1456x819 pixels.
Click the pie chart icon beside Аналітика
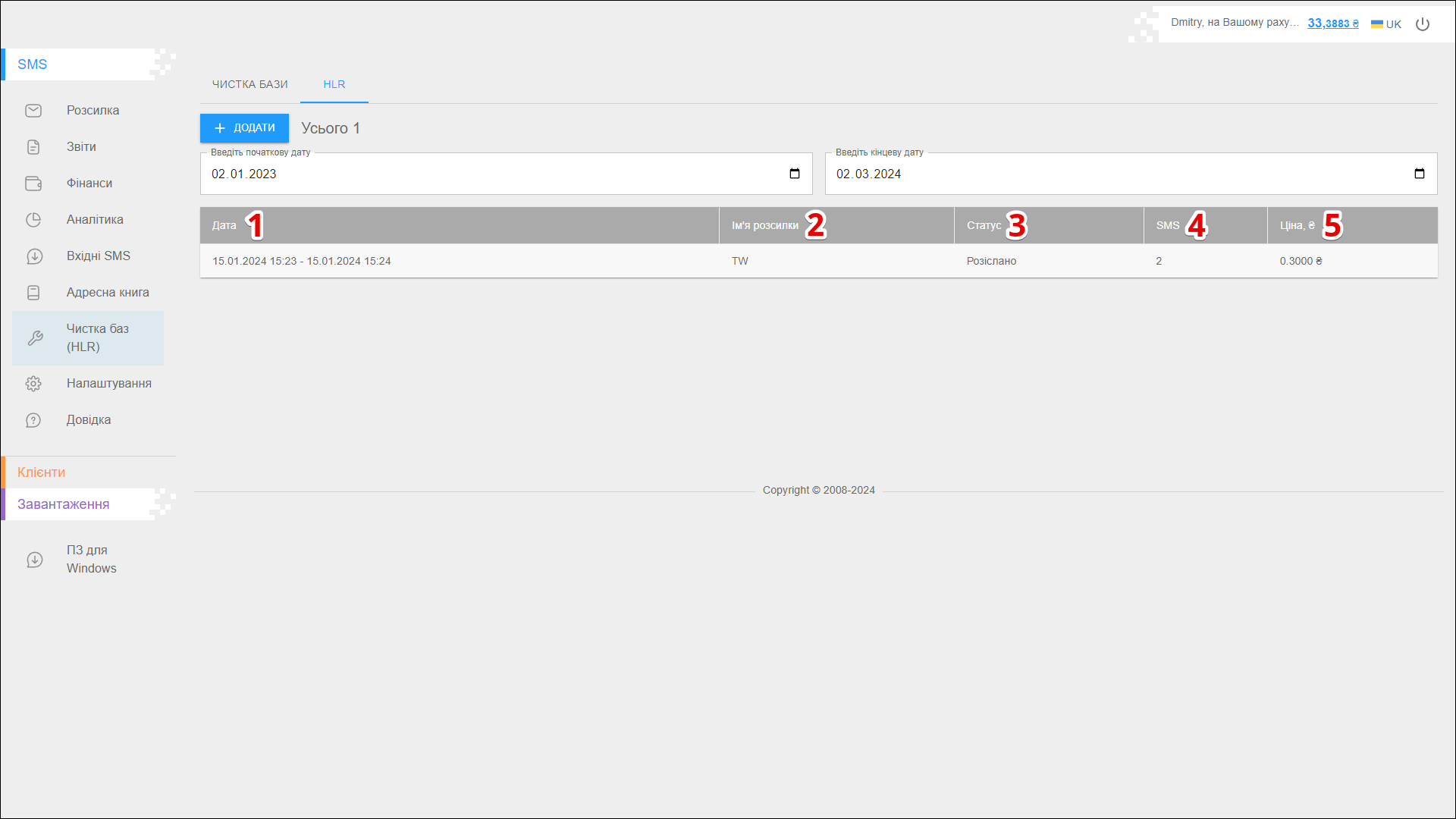click(33, 220)
